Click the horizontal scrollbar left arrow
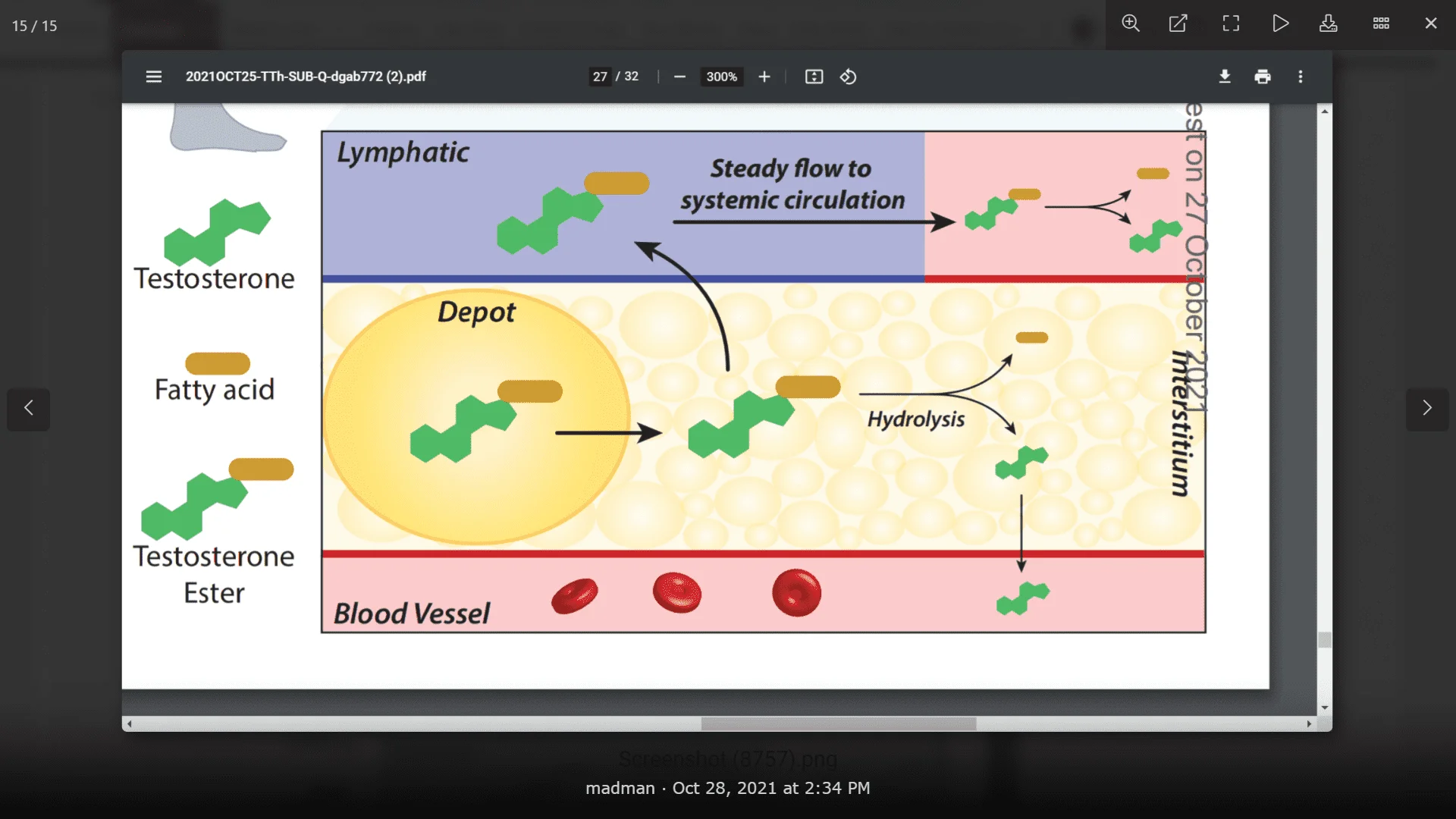The image size is (1456, 819). [130, 724]
